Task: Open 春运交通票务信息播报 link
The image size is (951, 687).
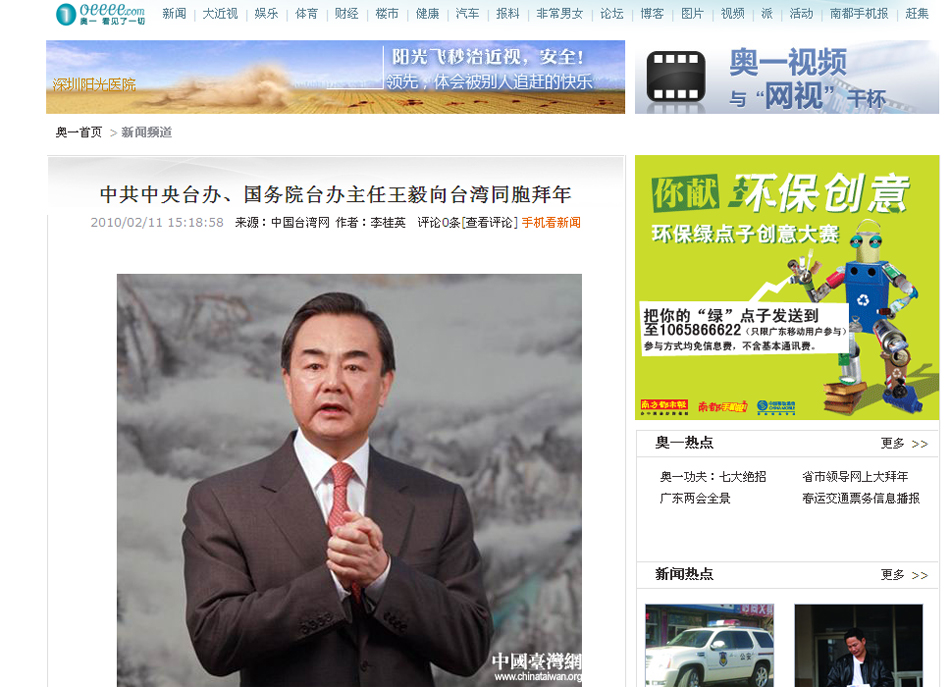Action: pyautogui.click(x=860, y=498)
